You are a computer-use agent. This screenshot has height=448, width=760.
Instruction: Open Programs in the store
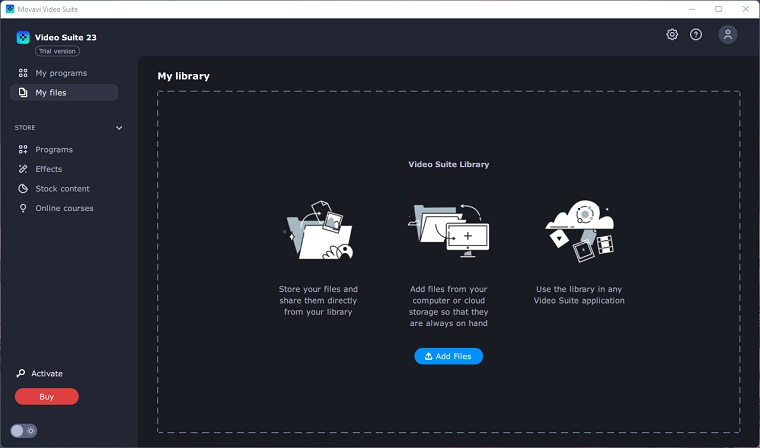tap(64, 149)
